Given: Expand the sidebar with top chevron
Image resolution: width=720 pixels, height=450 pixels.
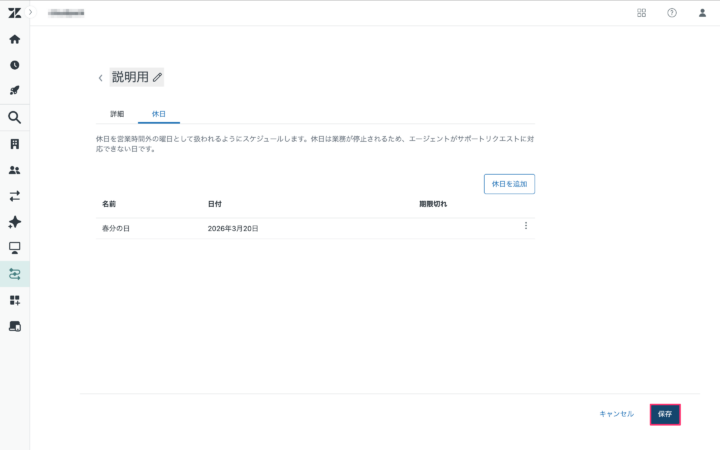Looking at the screenshot, I should click(x=30, y=12).
